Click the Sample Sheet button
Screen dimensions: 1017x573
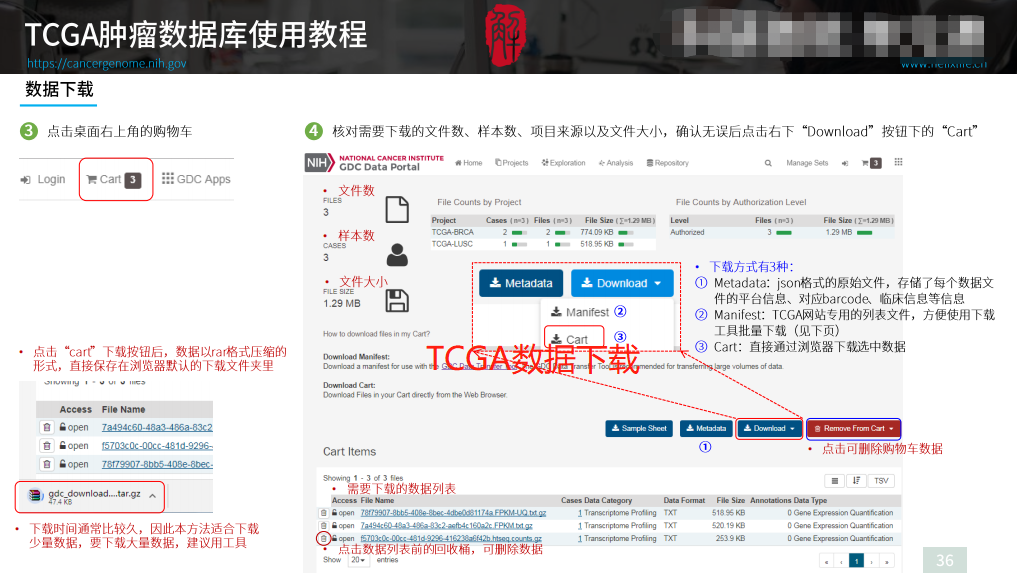pos(639,428)
